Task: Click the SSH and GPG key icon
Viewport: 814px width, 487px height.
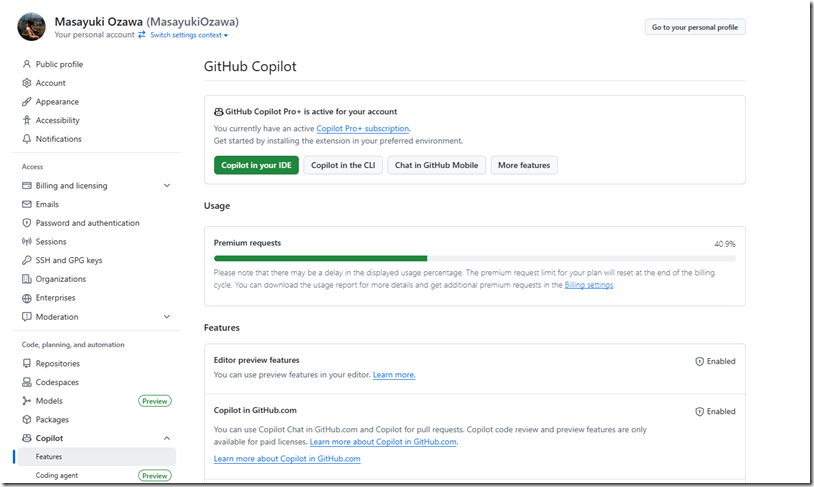Action: 26,260
